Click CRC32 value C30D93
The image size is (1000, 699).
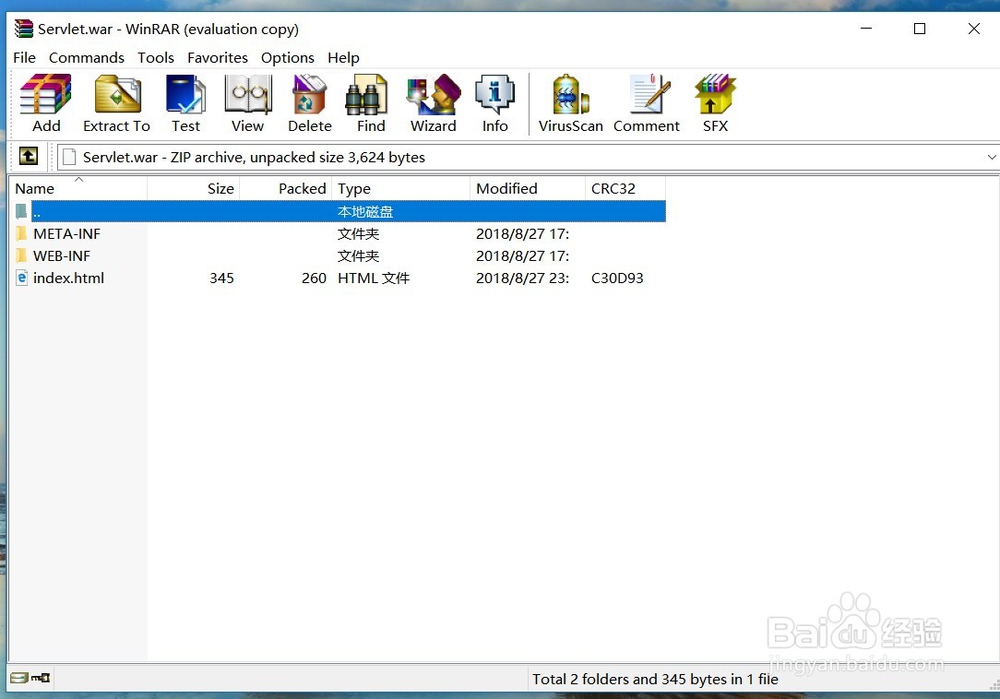coord(617,278)
